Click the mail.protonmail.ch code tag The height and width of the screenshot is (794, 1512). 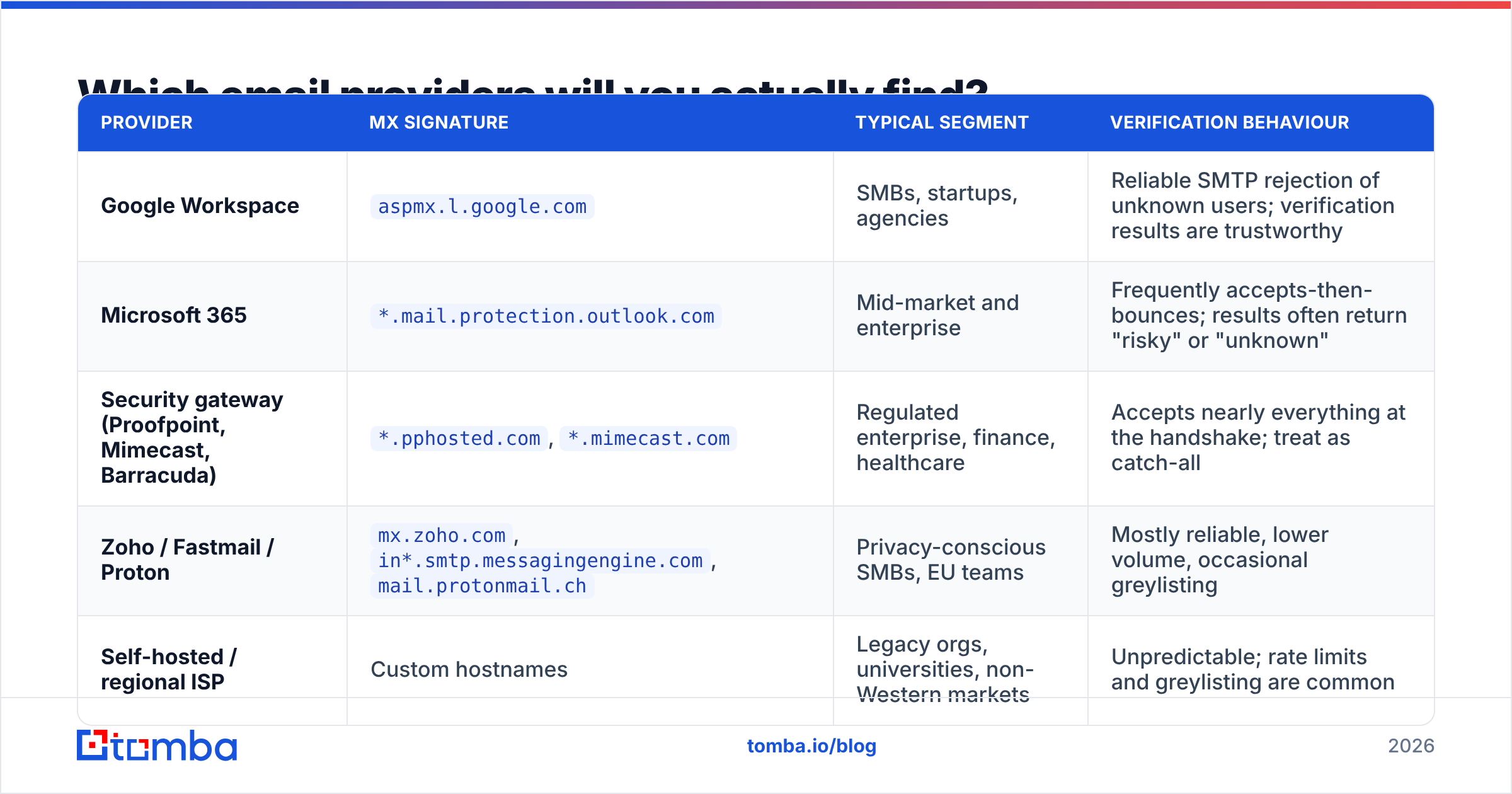[x=482, y=586]
